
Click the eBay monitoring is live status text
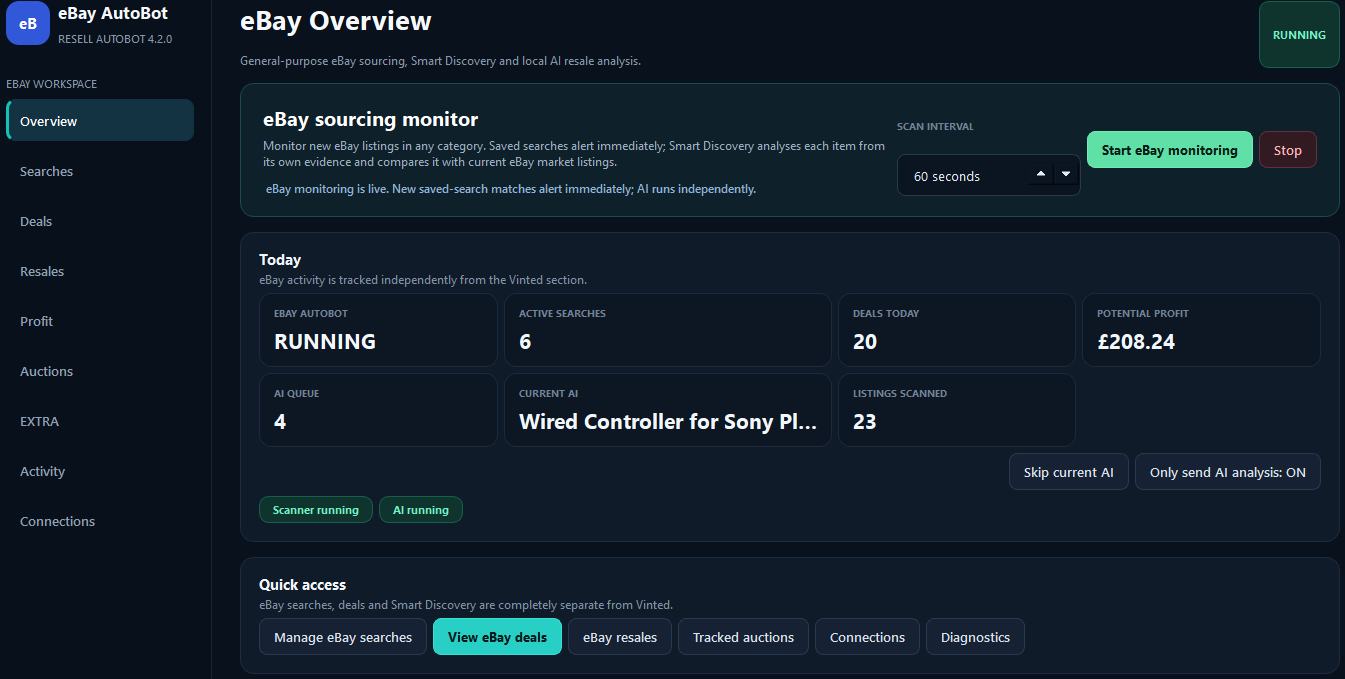pyautogui.click(x=510, y=188)
